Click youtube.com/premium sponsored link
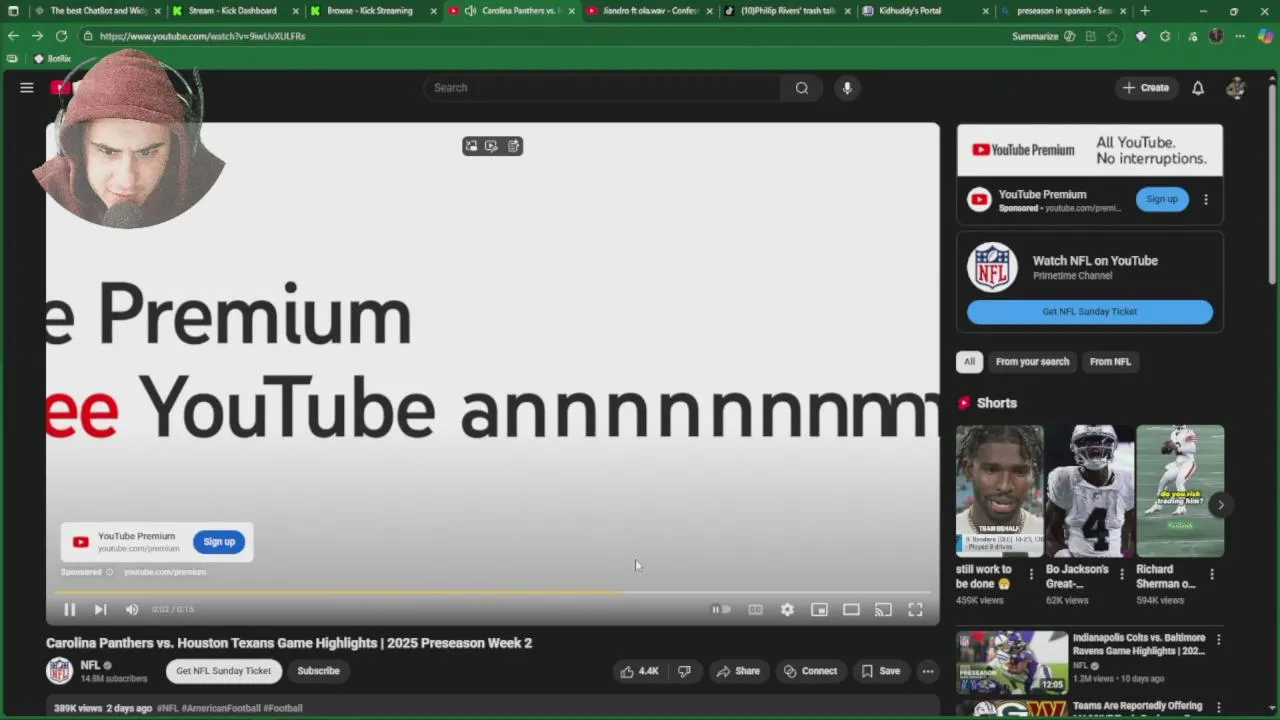Image resolution: width=1280 pixels, height=720 pixels. click(x=165, y=572)
